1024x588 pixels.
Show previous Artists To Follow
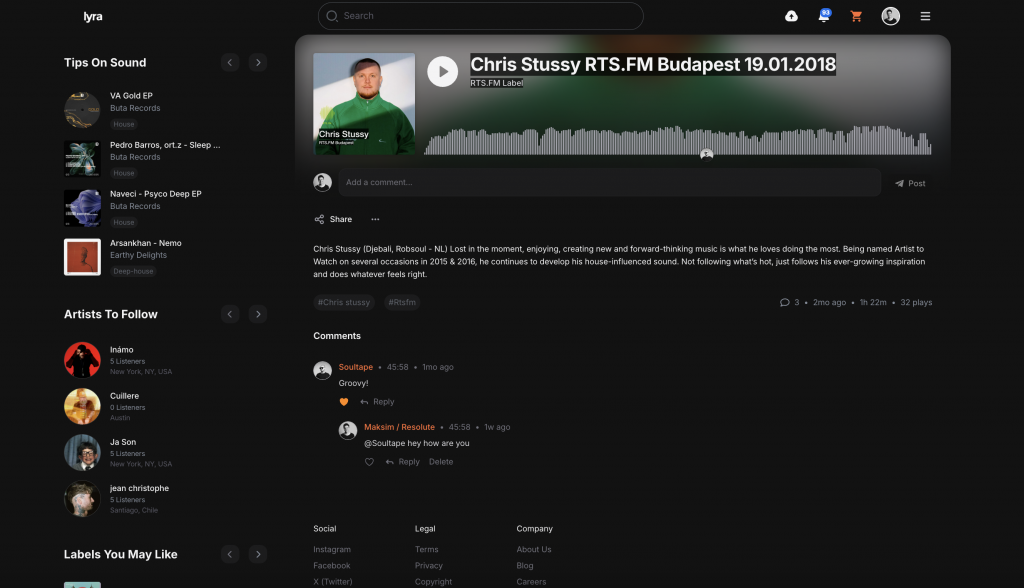(x=230, y=314)
